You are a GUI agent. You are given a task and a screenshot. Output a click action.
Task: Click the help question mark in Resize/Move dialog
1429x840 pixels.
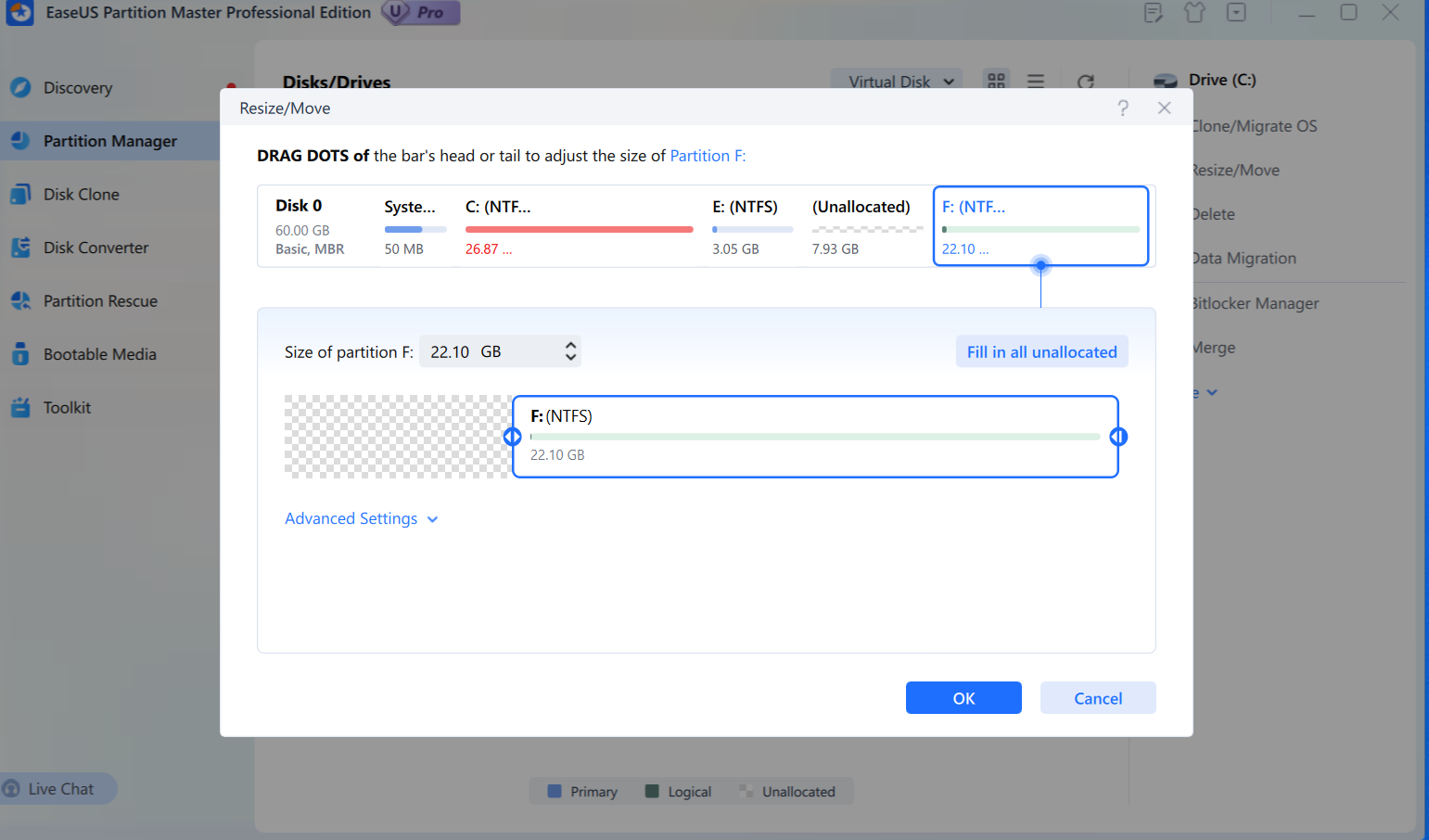1123,108
